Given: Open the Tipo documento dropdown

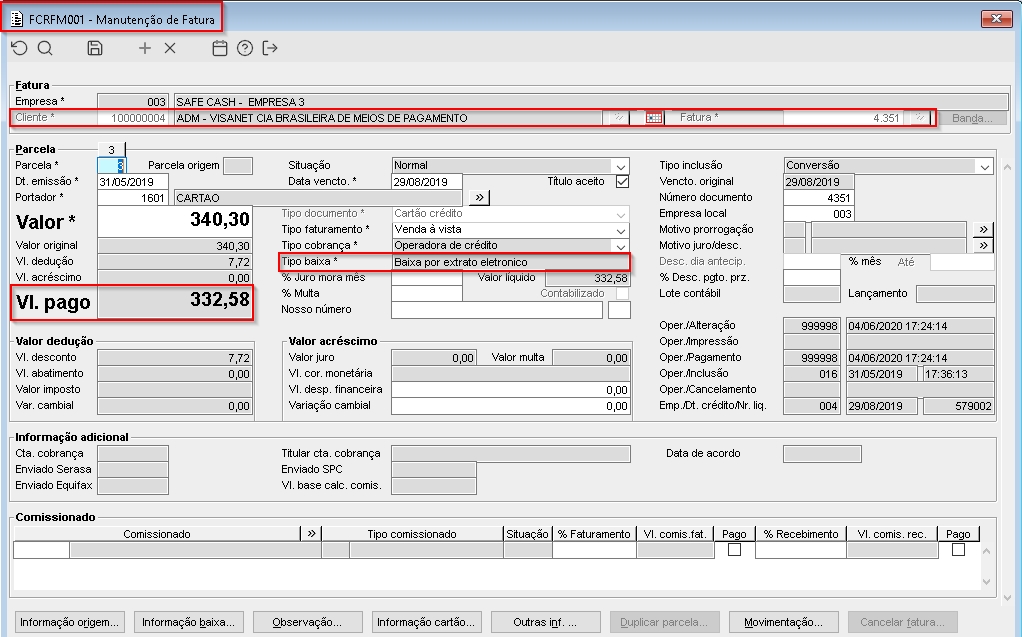Looking at the screenshot, I should [x=620, y=214].
